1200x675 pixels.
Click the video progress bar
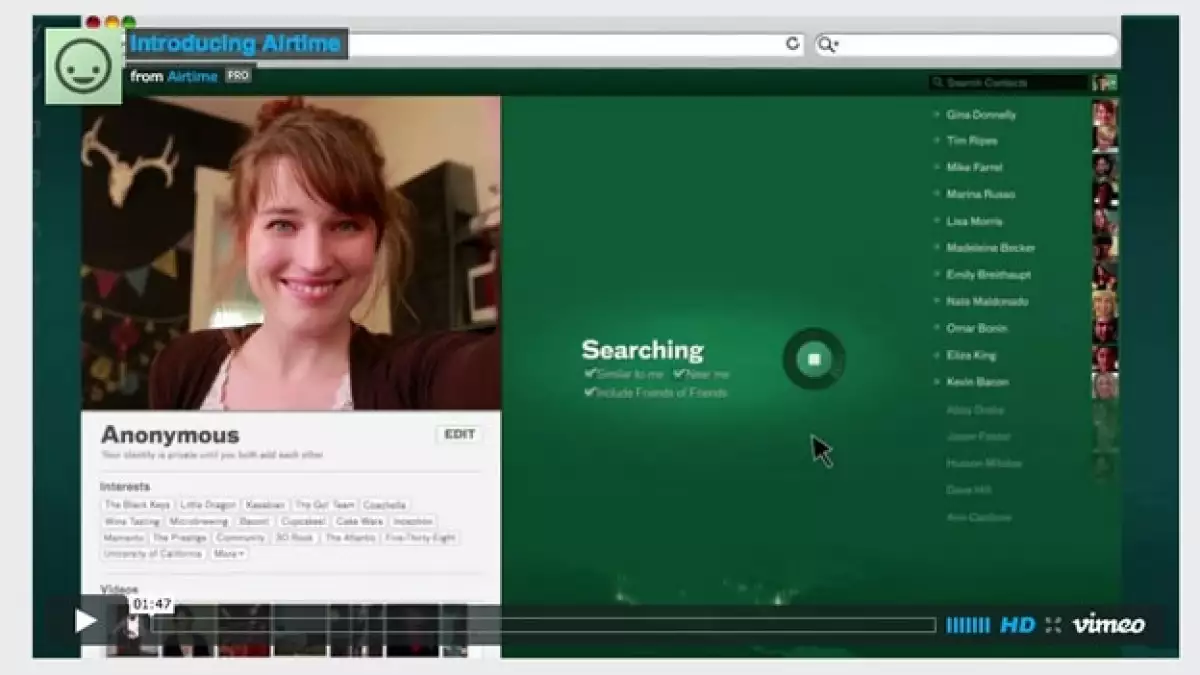[x=540, y=625]
